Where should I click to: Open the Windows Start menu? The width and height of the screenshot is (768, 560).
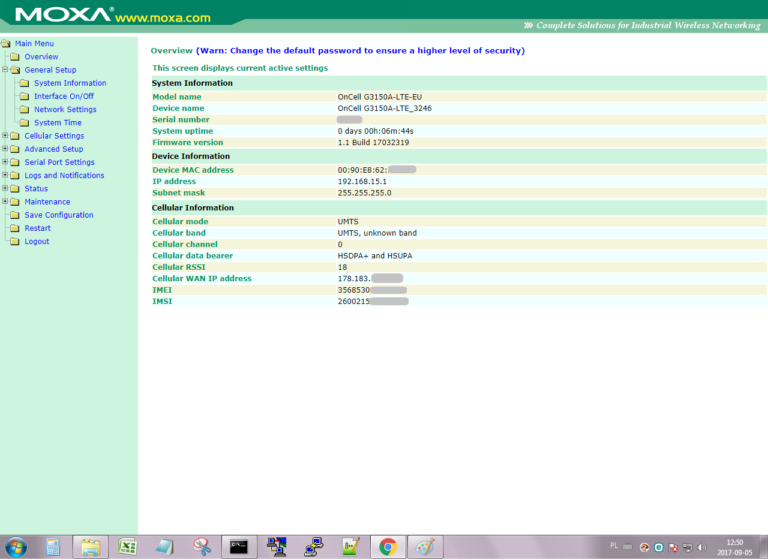point(16,547)
